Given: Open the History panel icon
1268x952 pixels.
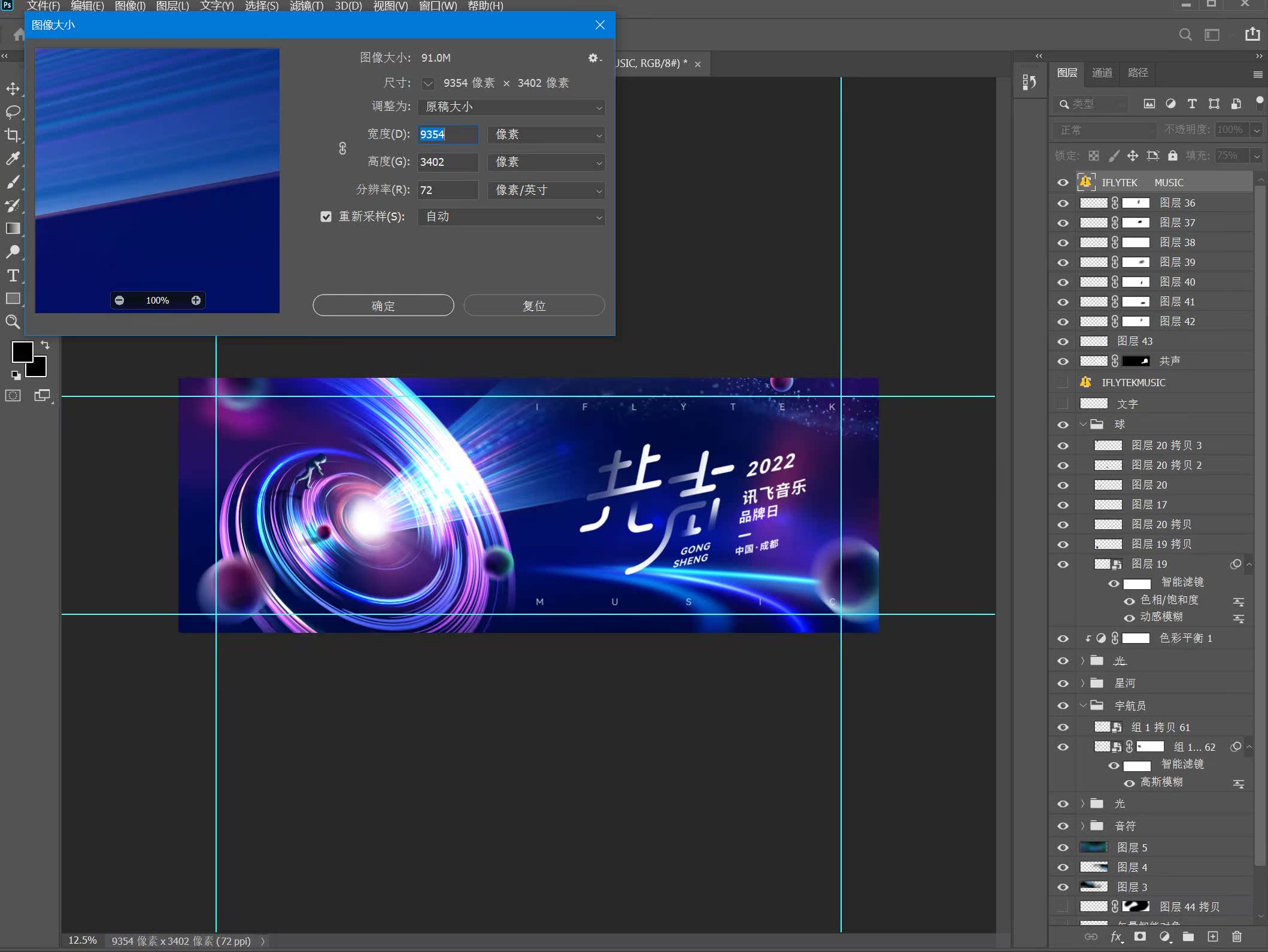Looking at the screenshot, I should tap(1029, 82).
